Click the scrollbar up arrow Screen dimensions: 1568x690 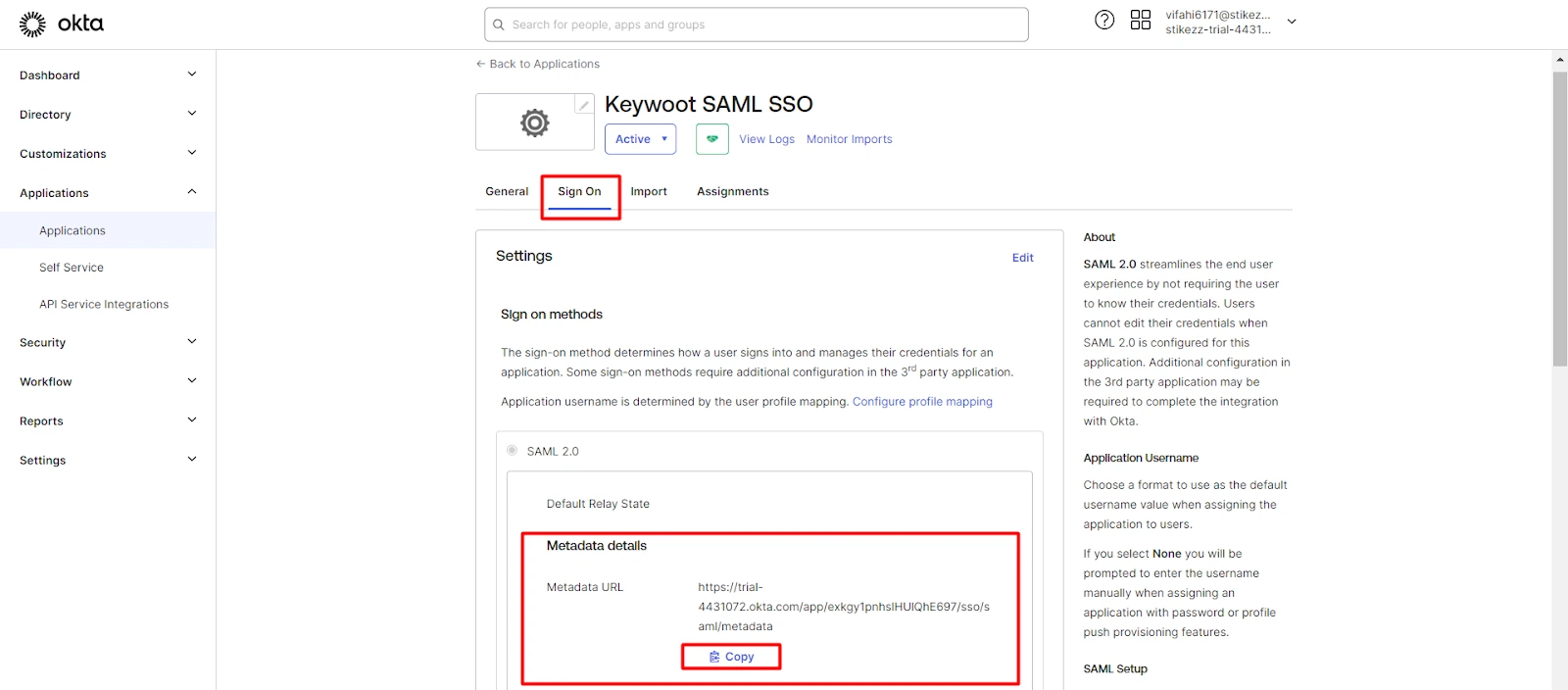pos(1560,60)
